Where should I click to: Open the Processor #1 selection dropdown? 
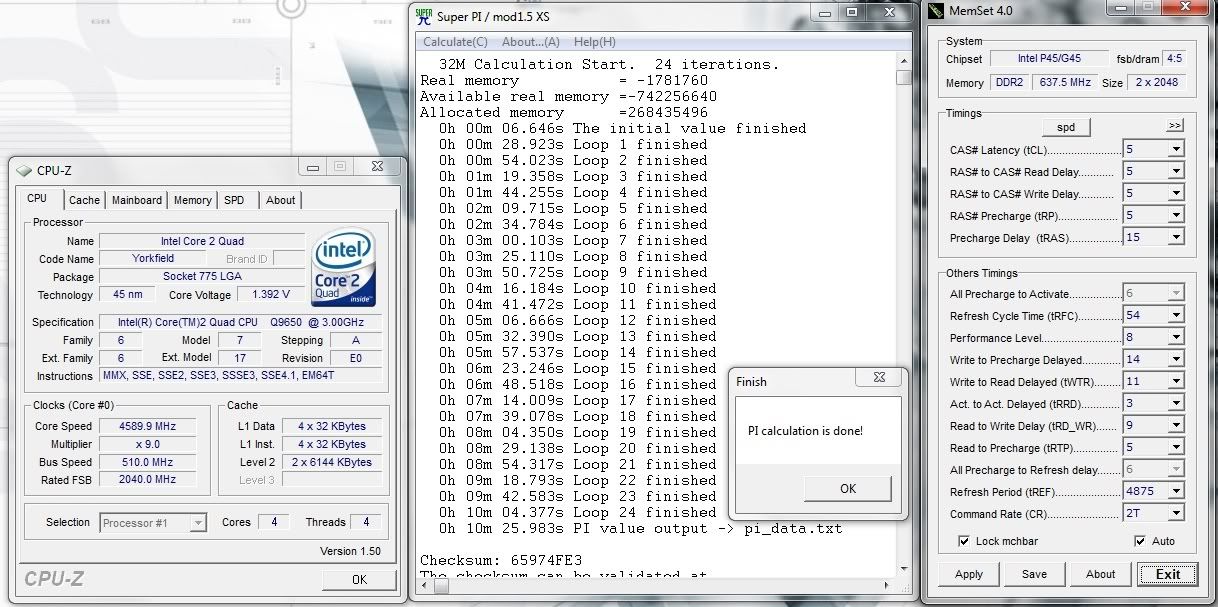[198, 522]
